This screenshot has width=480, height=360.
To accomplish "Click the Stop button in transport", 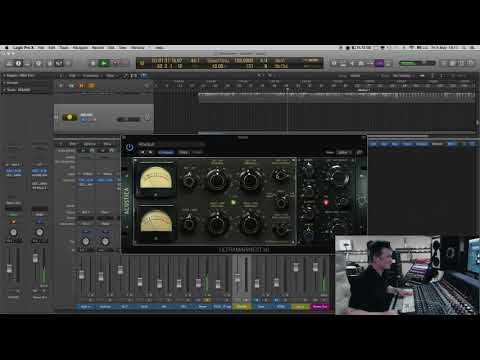I will click(93, 63).
